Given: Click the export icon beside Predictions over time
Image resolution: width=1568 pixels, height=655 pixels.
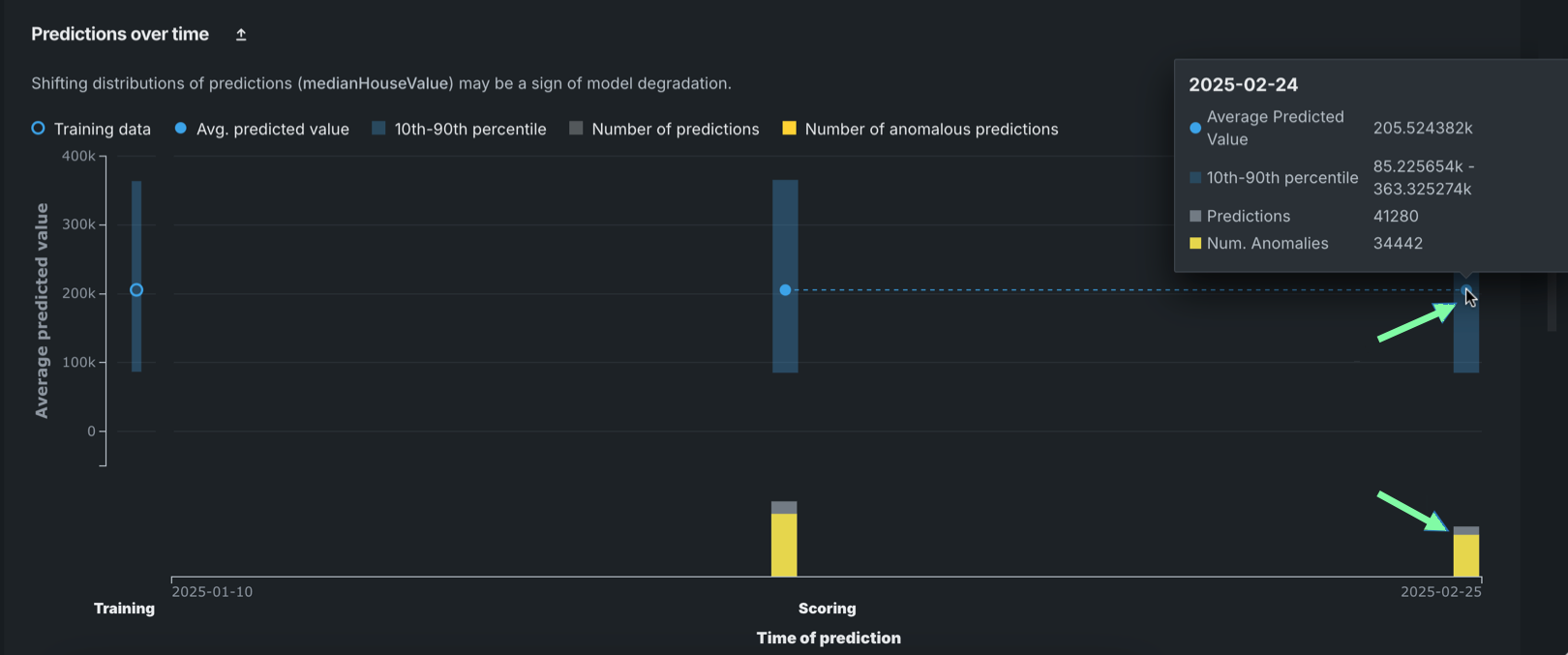Looking at the screenshot, I should click(x=241, y=35).
